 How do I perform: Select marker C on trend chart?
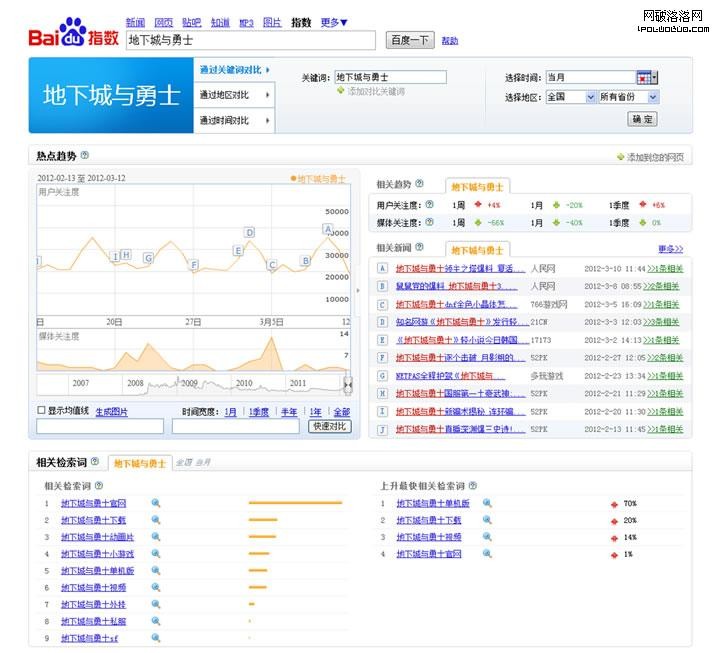[x=272, y=265]
